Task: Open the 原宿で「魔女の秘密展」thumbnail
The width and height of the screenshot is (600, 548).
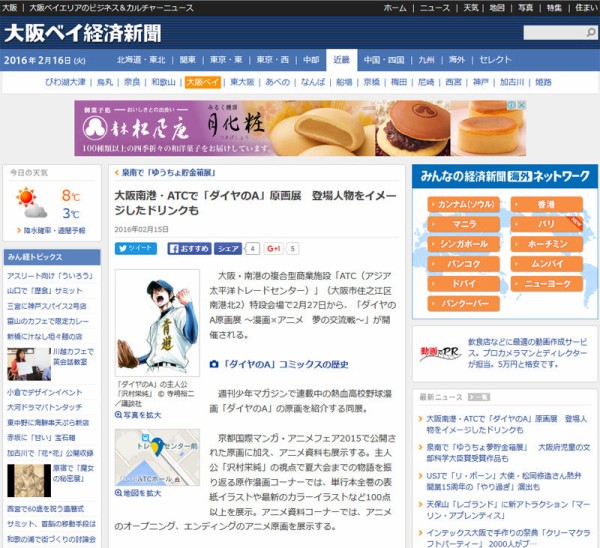Action: [29, 481]
